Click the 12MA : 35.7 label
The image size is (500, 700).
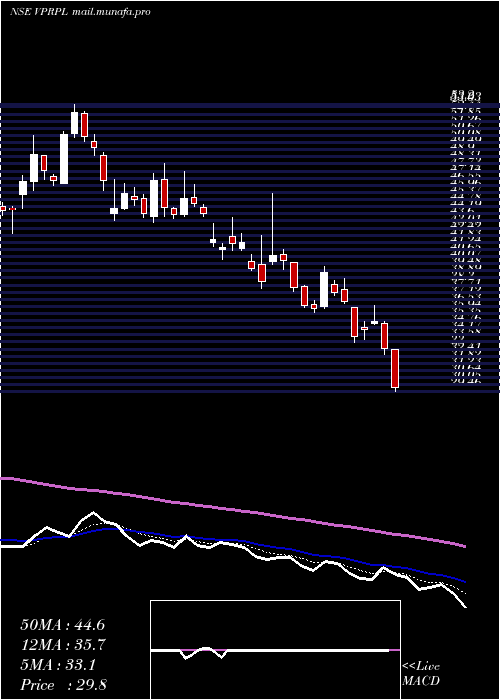62,645
